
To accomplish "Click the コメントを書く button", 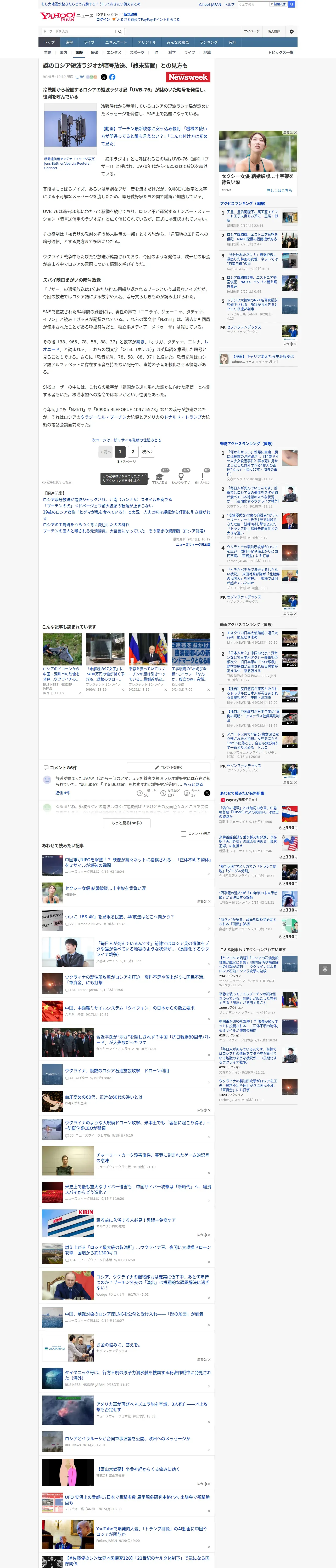I will 168,768.
